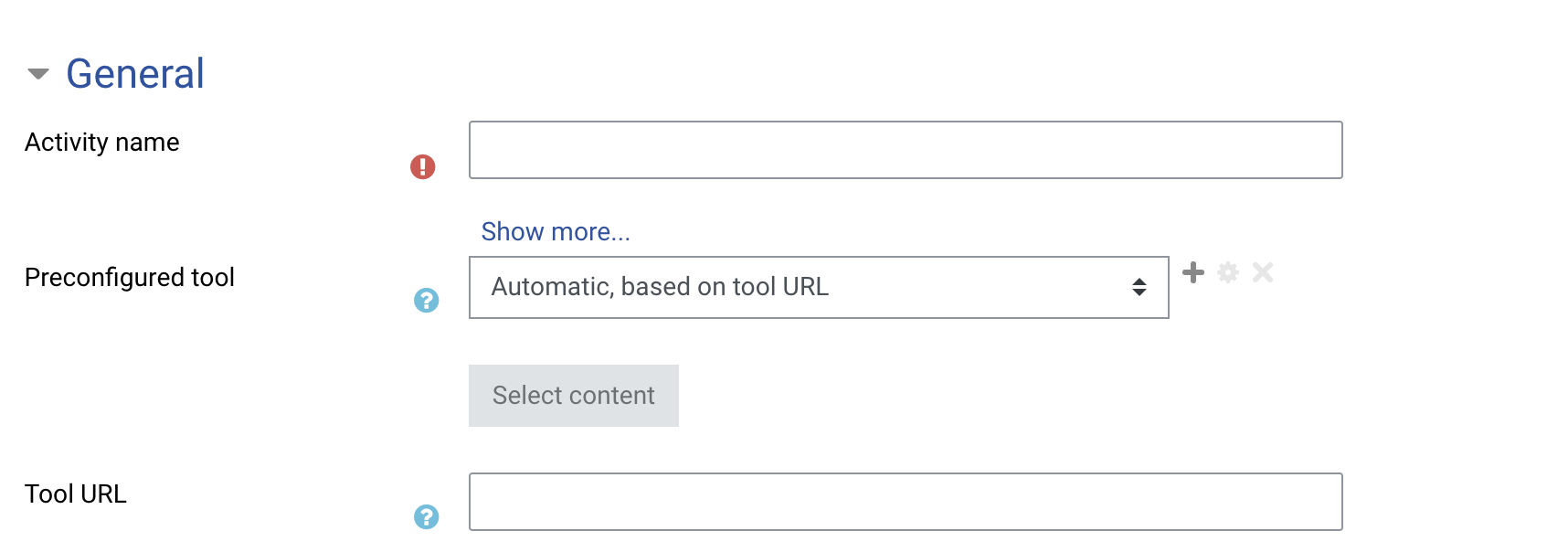Add a preconfigured tool with plus icon
Screen dimensions: 1568x552
tap(1193, 272)
